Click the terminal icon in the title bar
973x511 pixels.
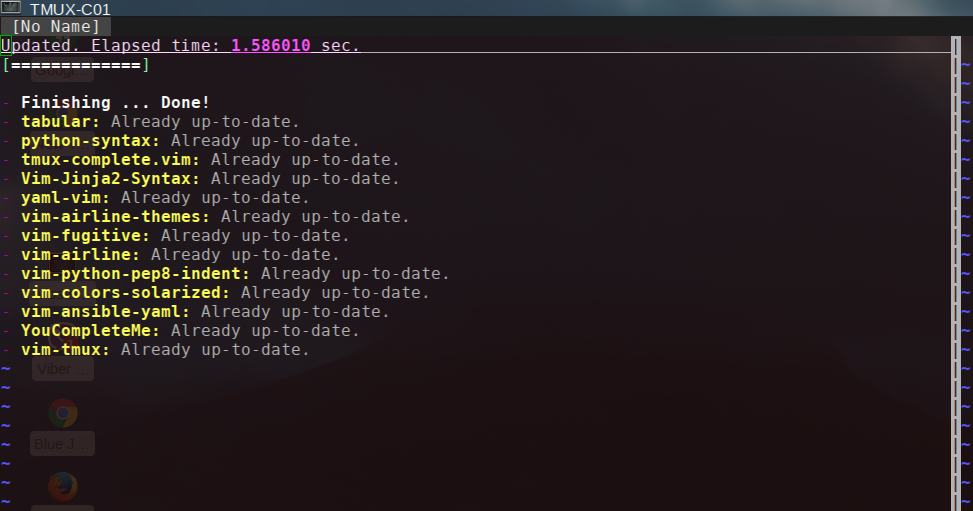coord(13,8)
